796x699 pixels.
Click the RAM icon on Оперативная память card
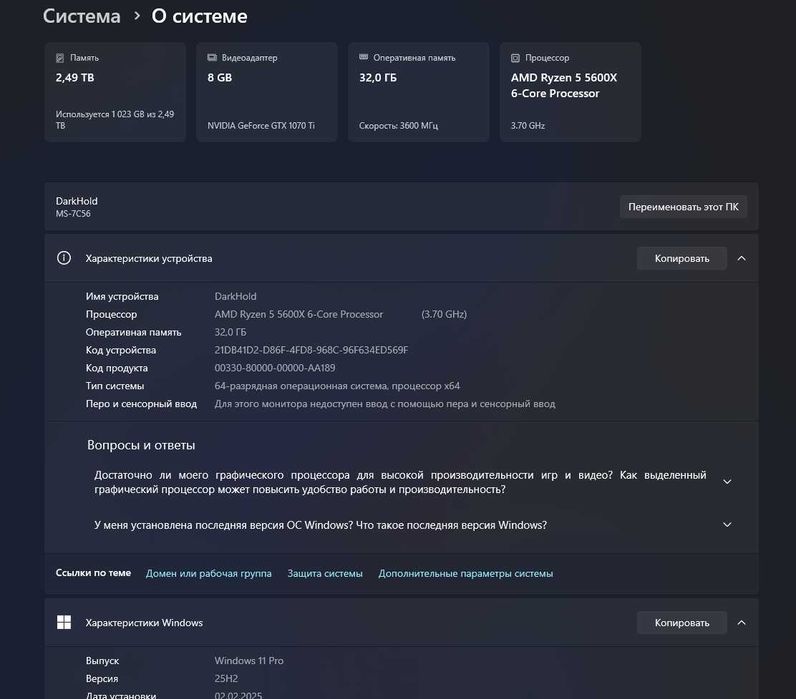pos(363,57)
